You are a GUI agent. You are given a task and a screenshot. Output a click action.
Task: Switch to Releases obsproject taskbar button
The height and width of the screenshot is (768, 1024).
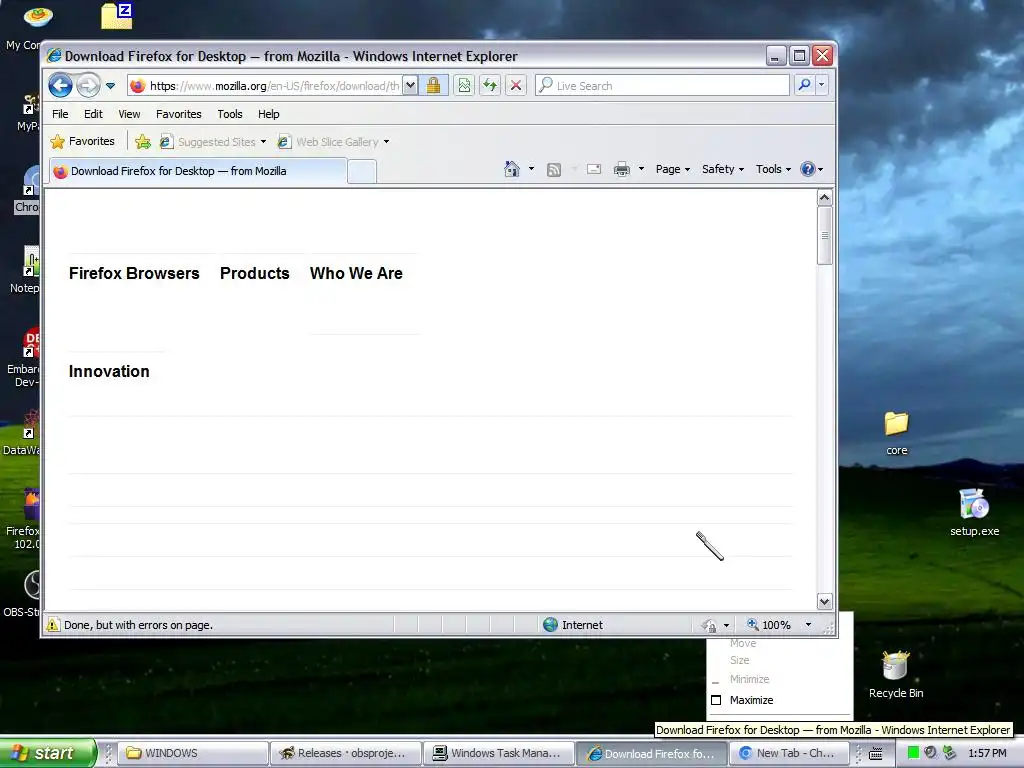(345, 753)
